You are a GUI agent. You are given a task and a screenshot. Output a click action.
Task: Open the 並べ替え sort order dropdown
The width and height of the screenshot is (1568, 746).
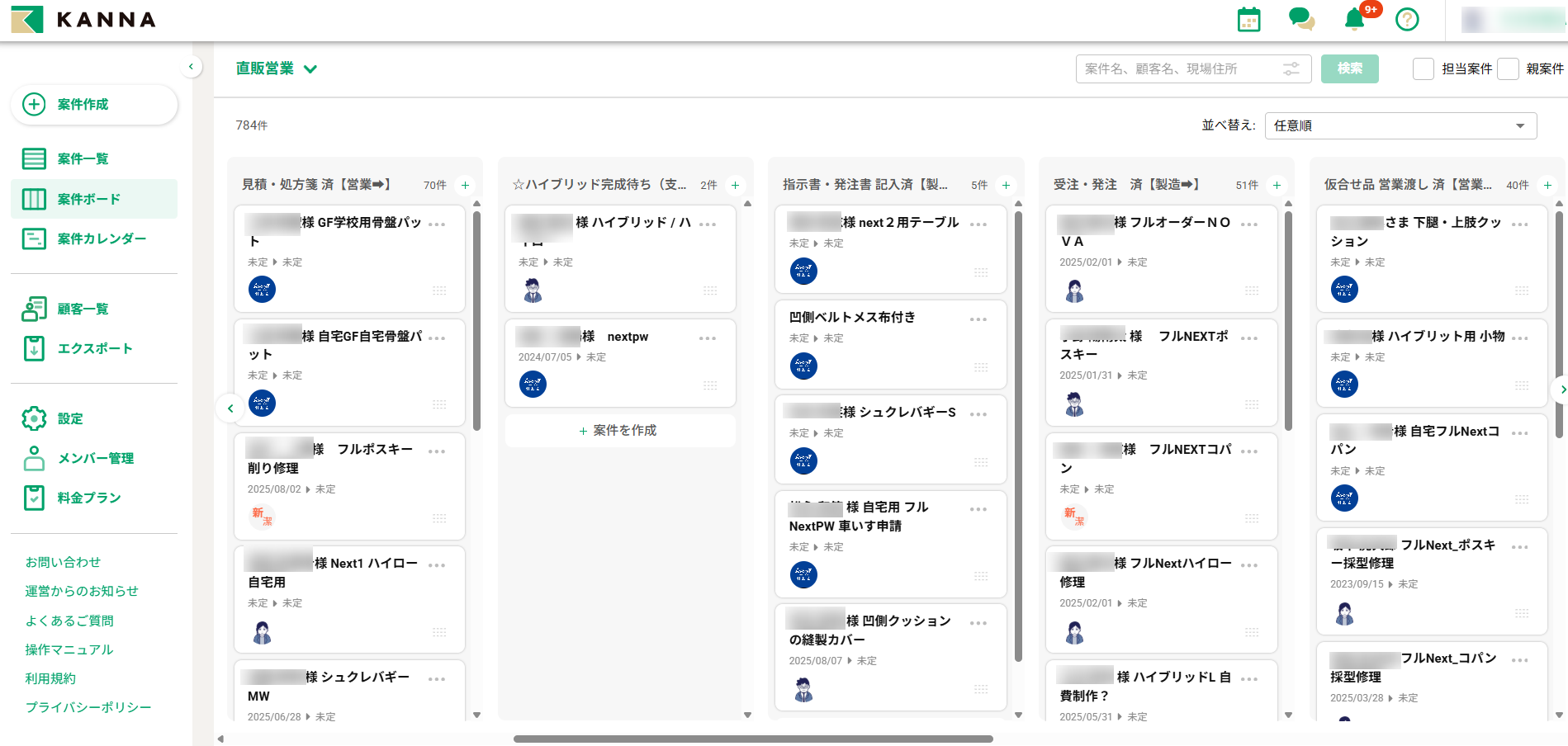tap(1400, 125)
